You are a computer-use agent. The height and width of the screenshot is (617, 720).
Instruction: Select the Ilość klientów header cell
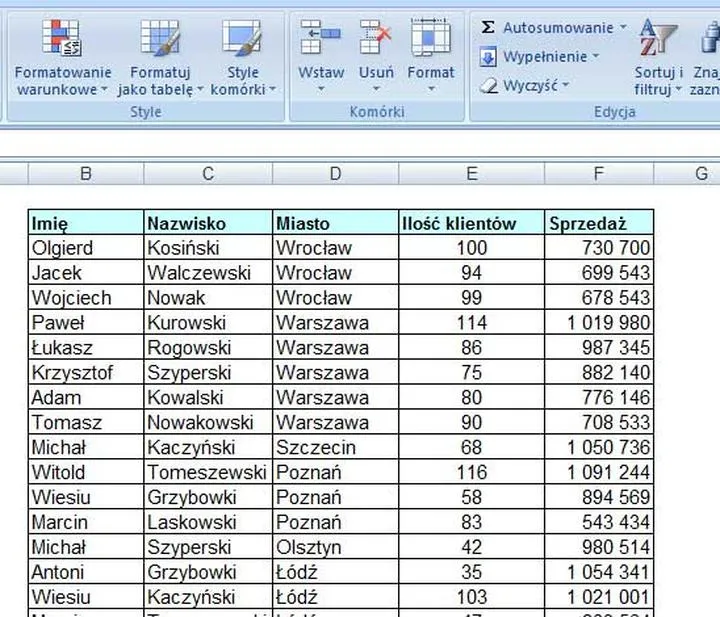(471, 223)
